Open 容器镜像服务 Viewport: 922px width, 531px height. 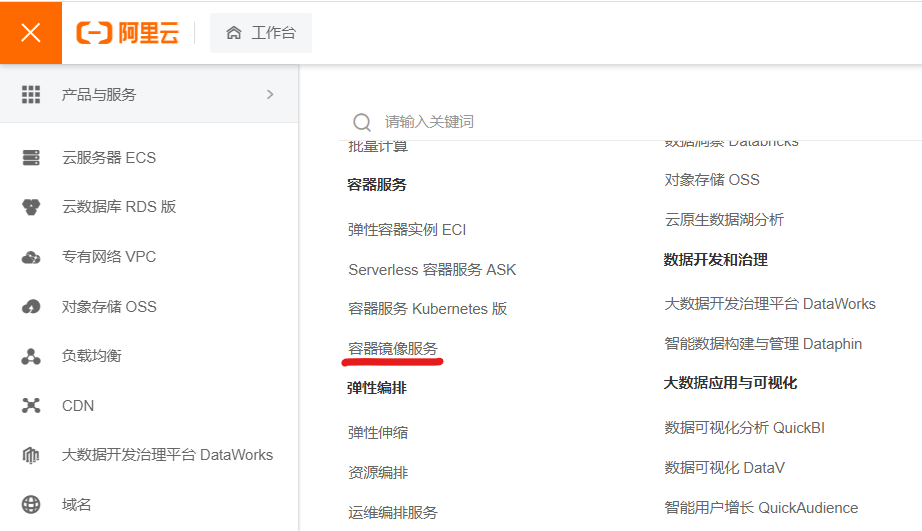tap(393, 349)
